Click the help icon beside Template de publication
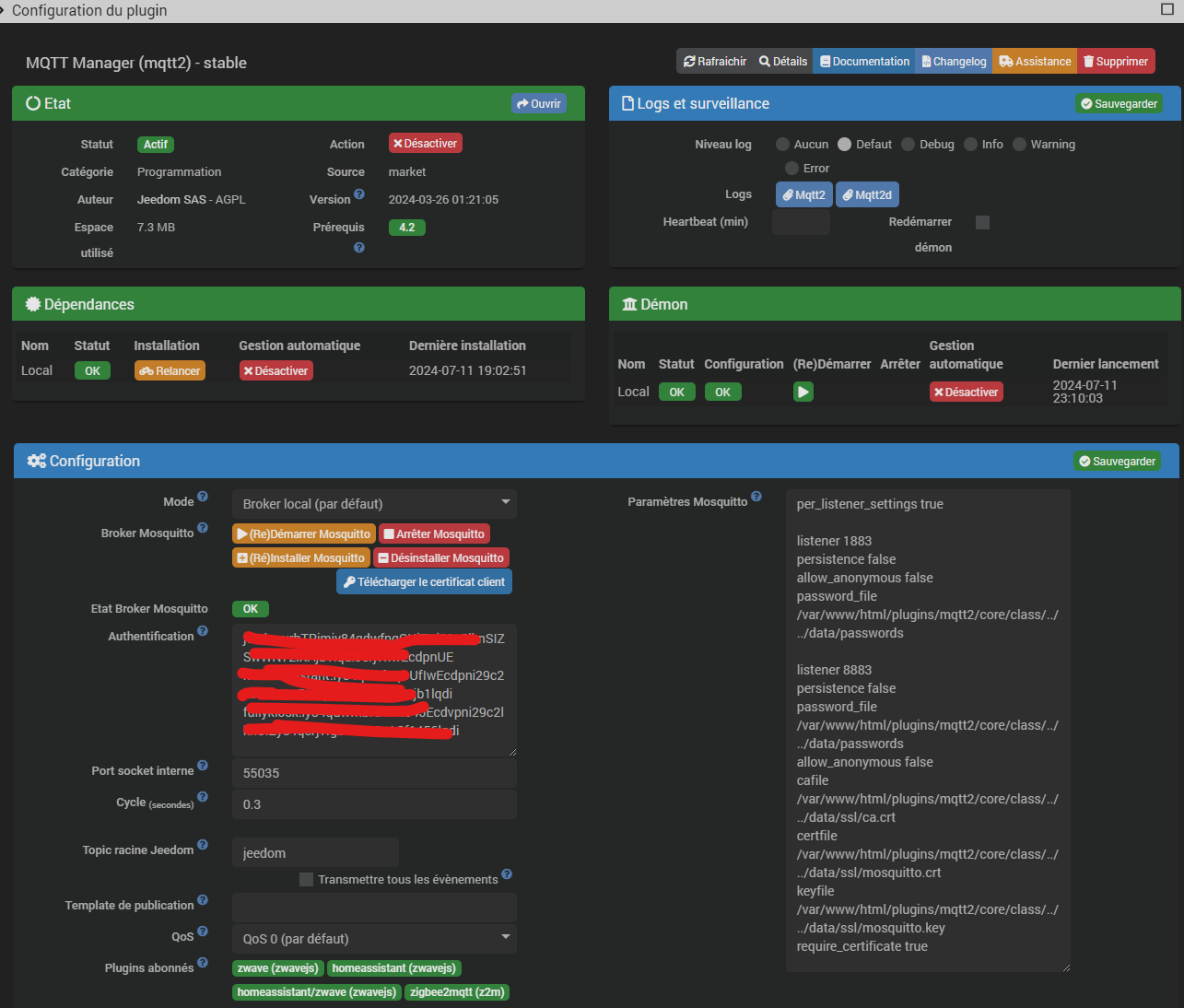 (x=203, y=900)
